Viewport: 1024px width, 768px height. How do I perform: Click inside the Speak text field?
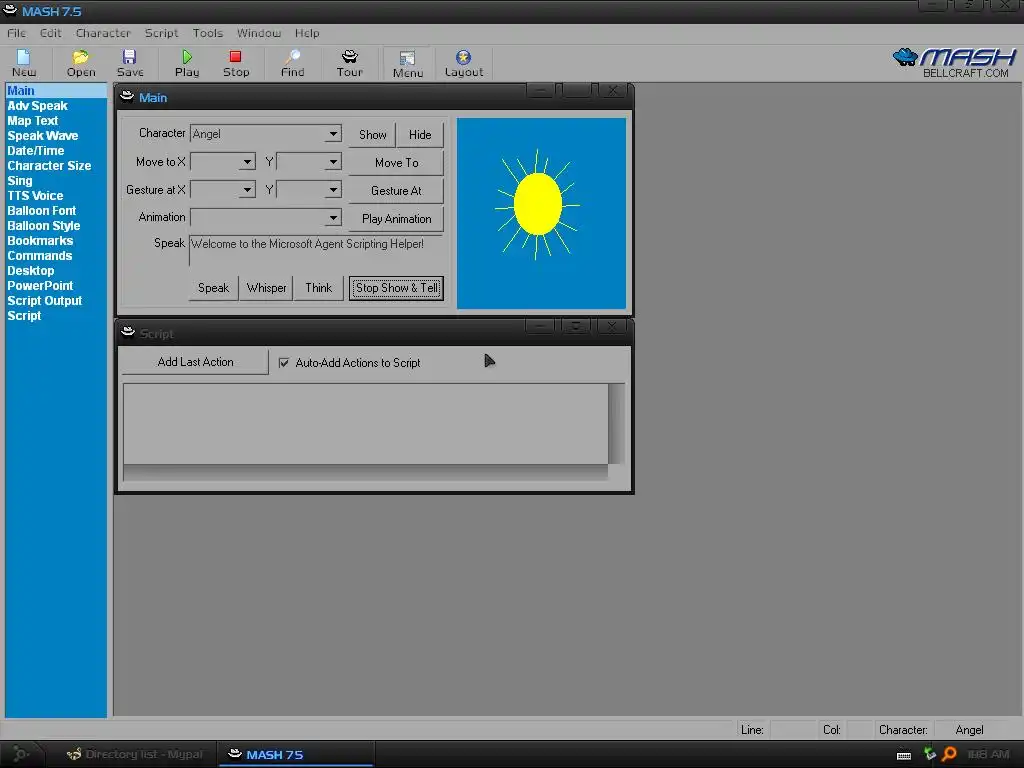coord(316,251)
